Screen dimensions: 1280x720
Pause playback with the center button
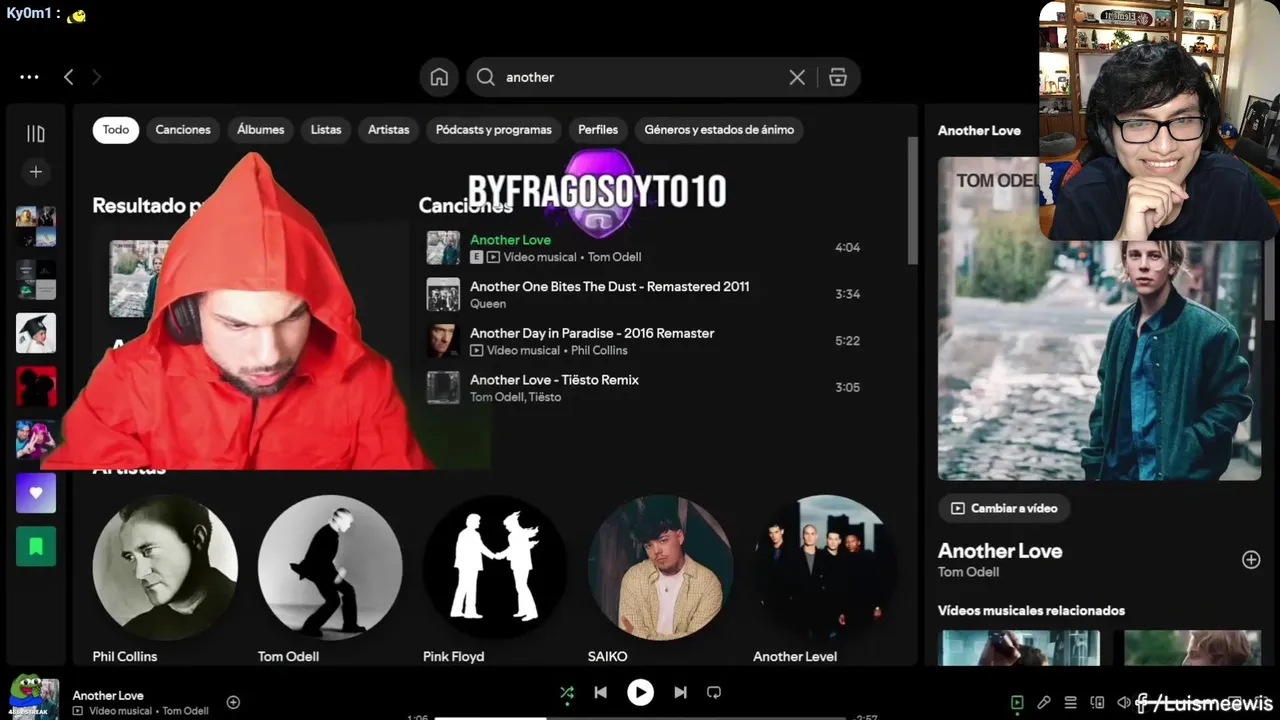click(640, 692)
